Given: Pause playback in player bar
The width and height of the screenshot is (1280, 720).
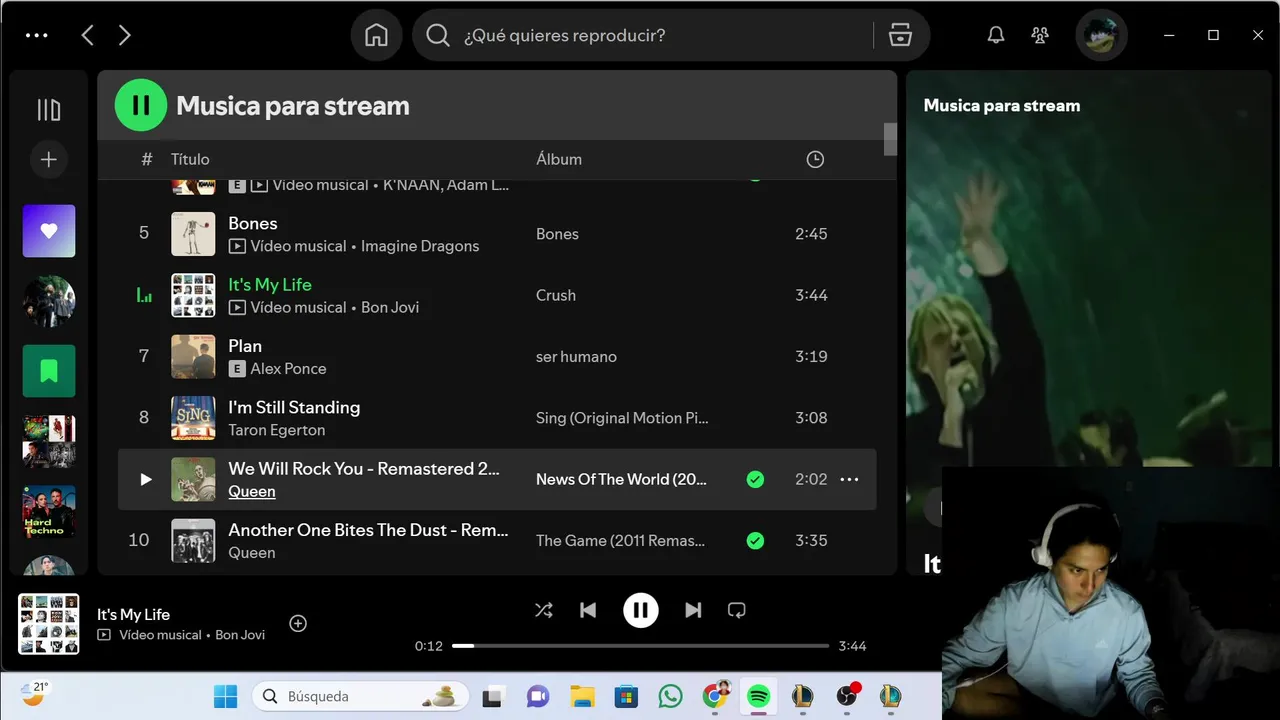Looking at the screenshot, I should (641, 610).
